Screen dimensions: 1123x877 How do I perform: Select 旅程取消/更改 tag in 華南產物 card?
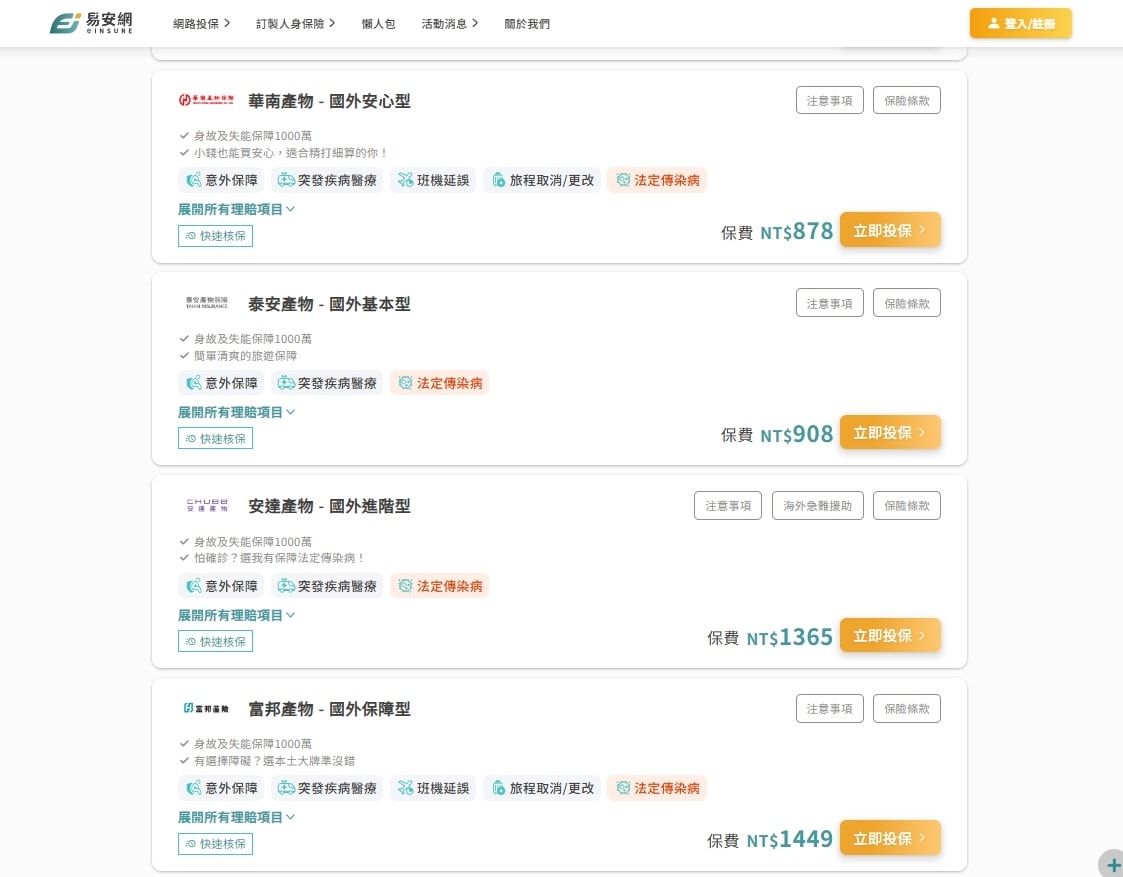(541, 180)
